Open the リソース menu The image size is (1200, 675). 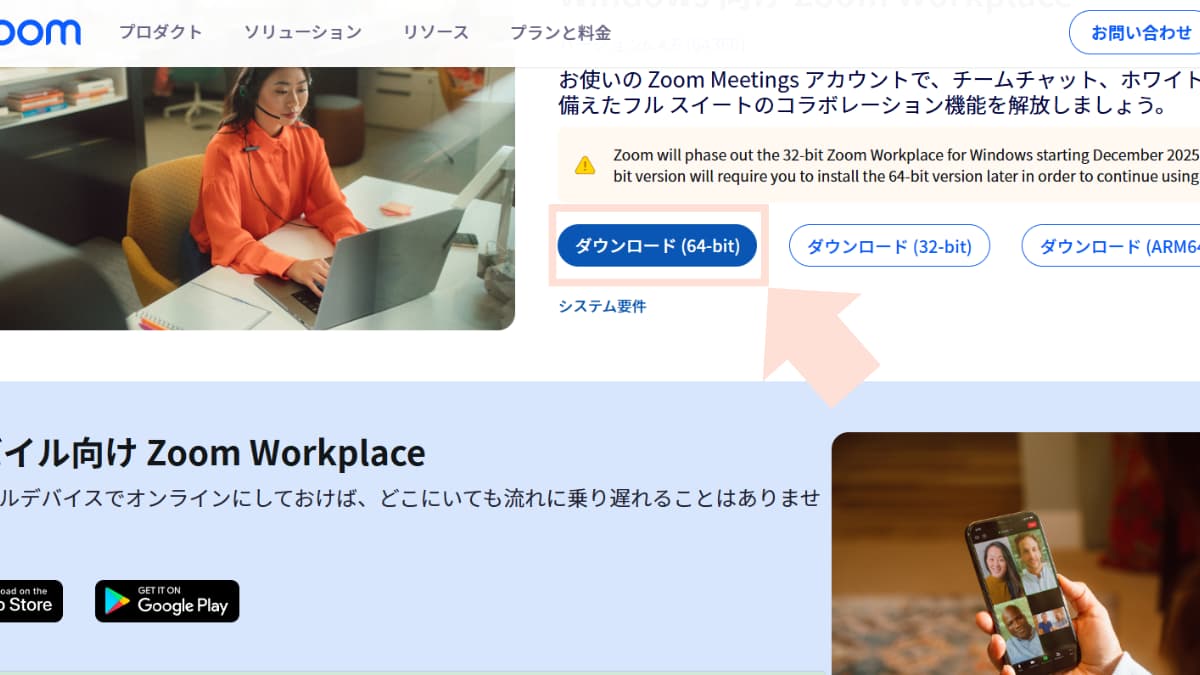pyautogui.click(x=436, y=33)
